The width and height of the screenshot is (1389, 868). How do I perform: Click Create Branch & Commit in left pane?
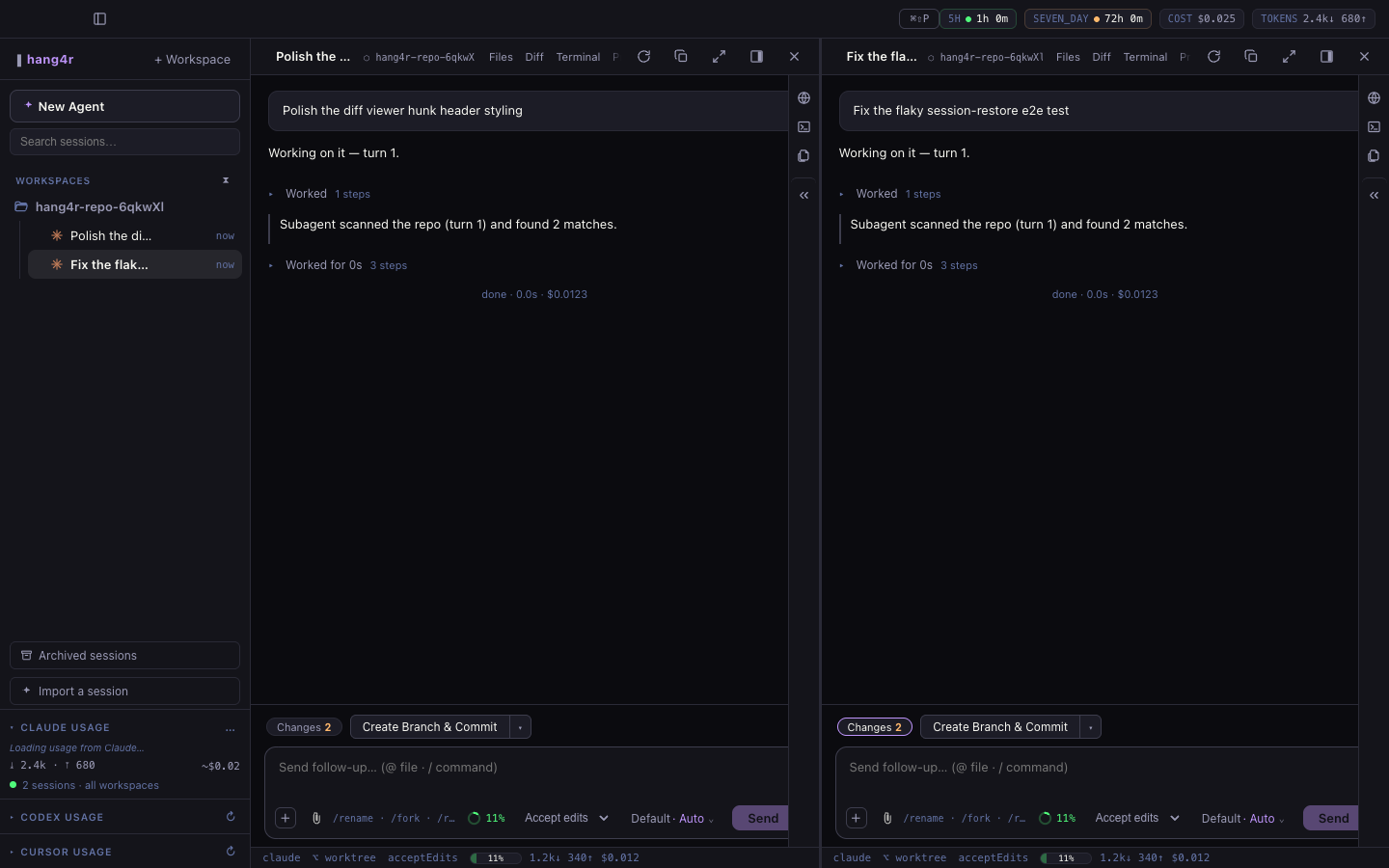[x=429, y=727]
